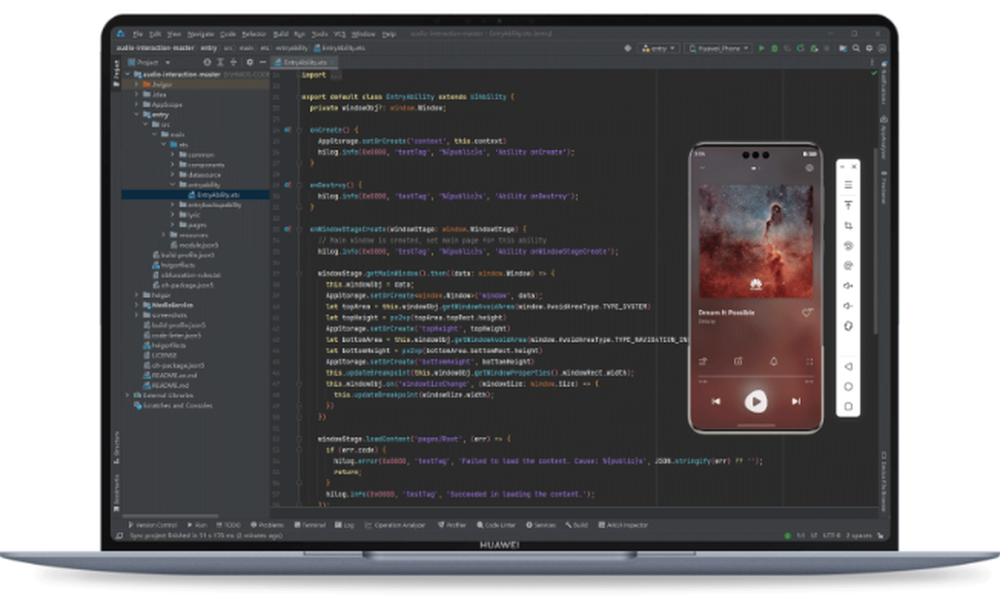The width and height of the screenshot is (1000, 612).
Task: Collapse the entry module folder
Action: (136, 115)
